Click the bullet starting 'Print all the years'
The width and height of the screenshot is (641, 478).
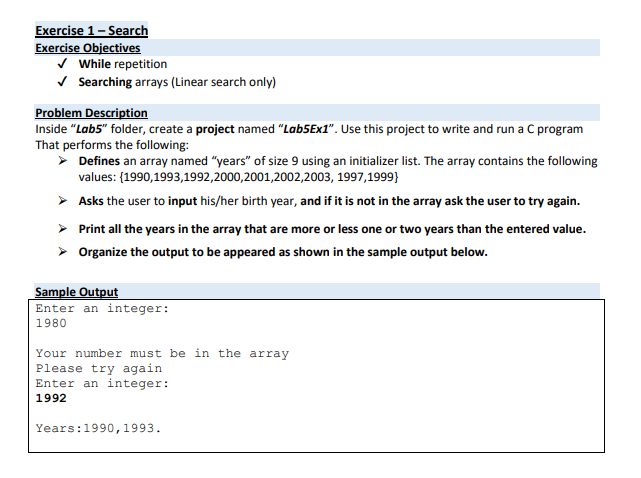point(332,229)
